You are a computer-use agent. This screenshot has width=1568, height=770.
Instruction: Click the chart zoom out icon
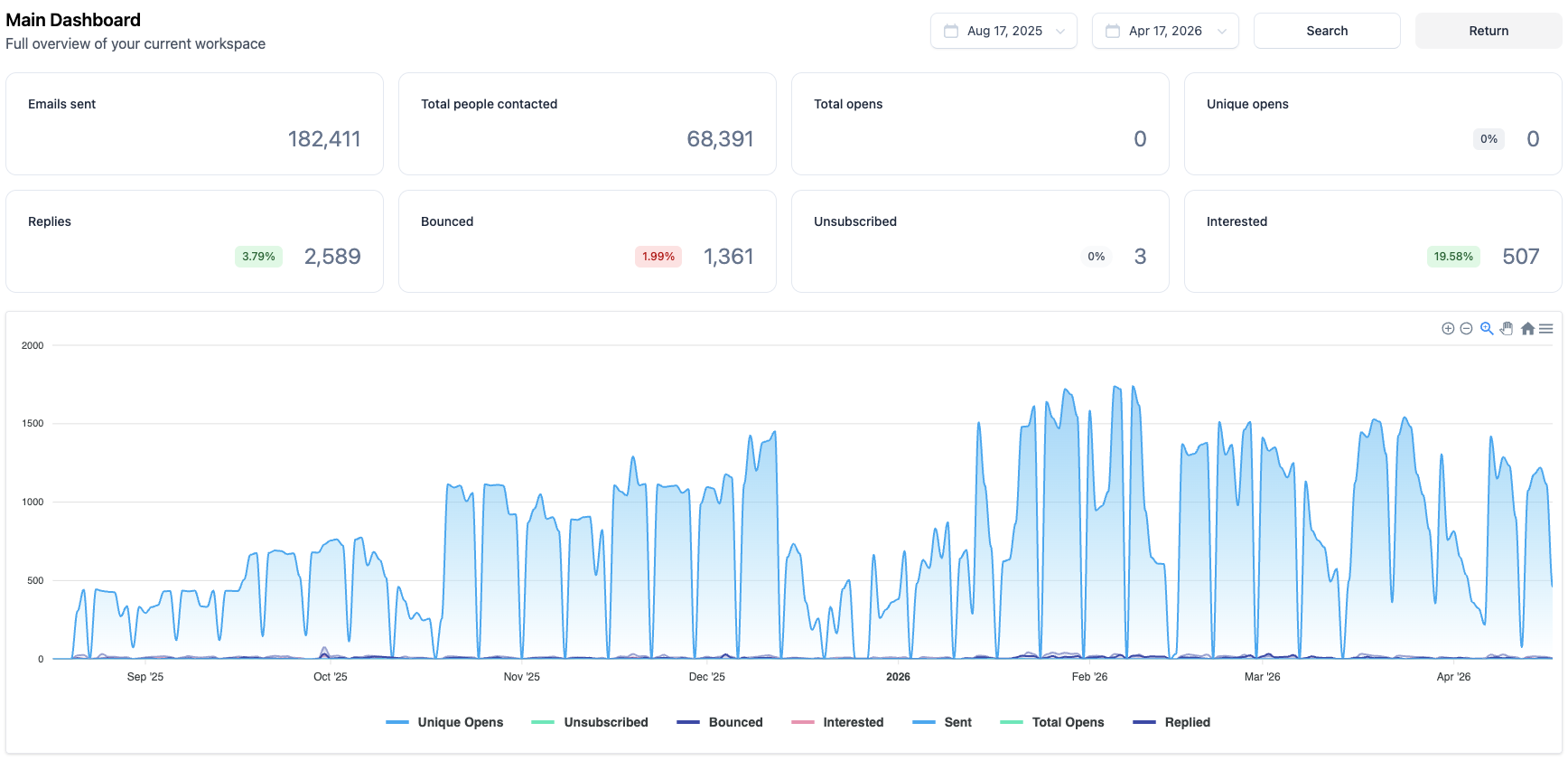tap(1467, 329)
